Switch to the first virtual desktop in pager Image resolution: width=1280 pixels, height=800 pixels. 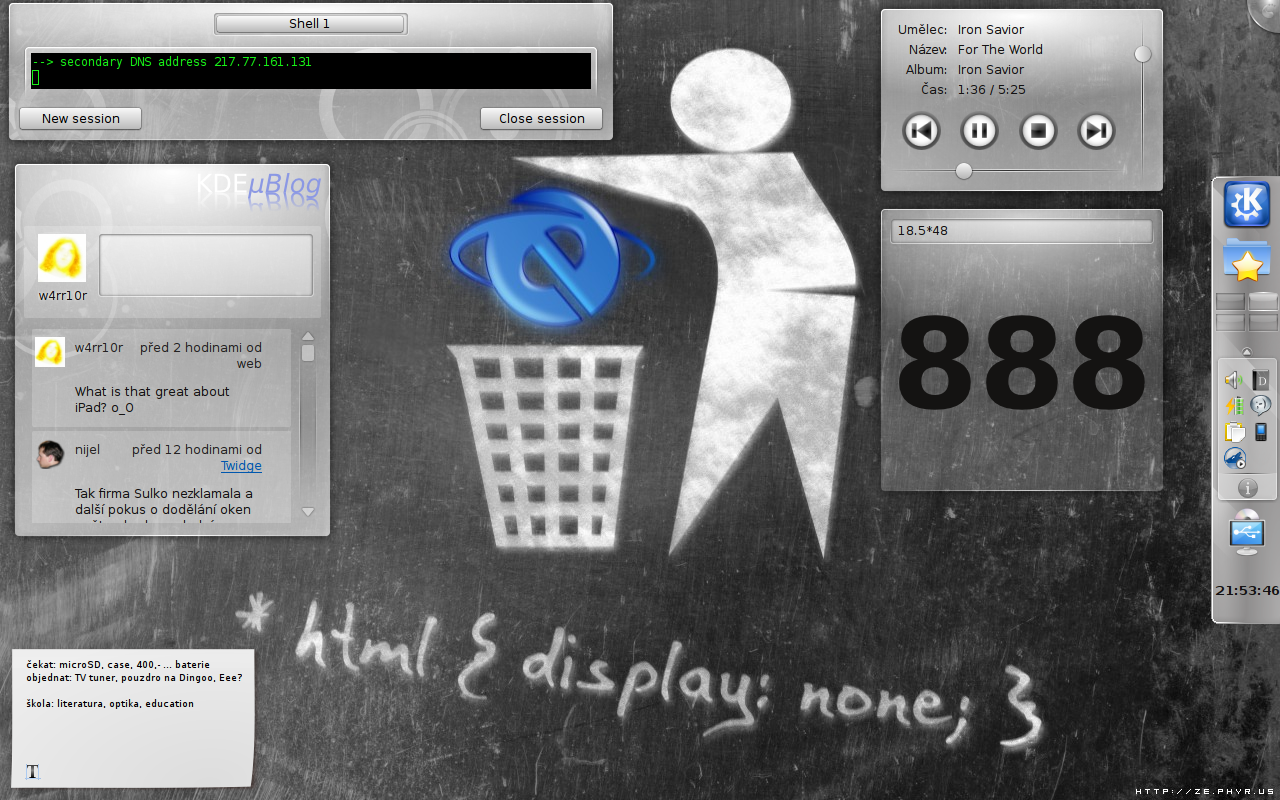pyautogui.click(x=1230, y=301)
